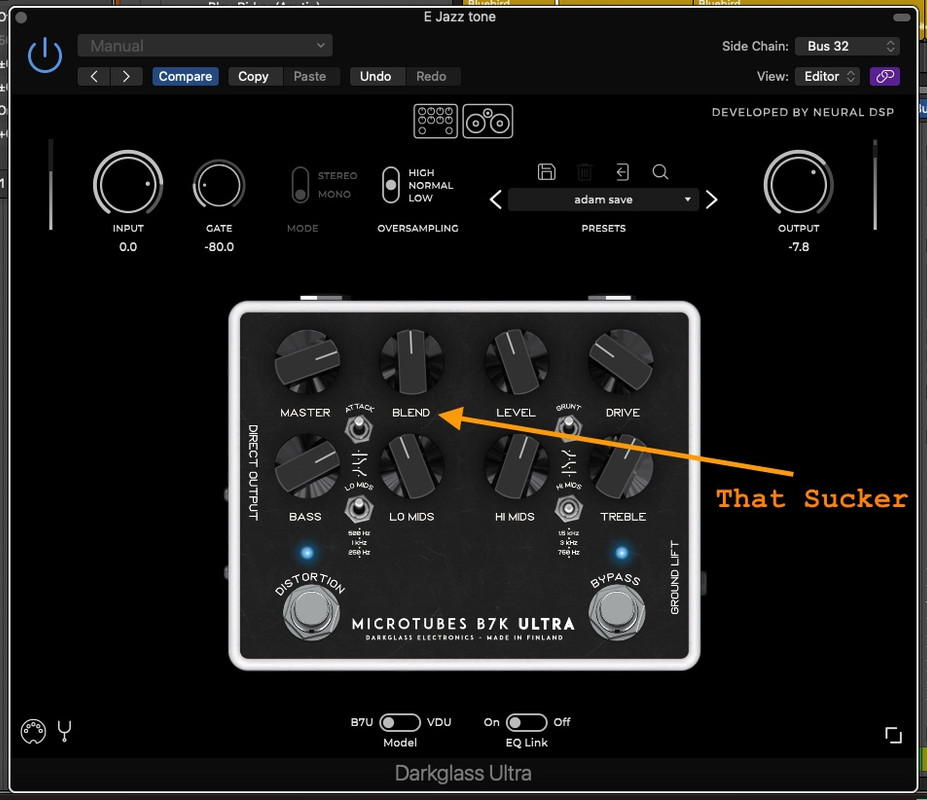Open the View Editor dropdown
The height and width of the screenshot is (800, 927).
pos(827,76)
